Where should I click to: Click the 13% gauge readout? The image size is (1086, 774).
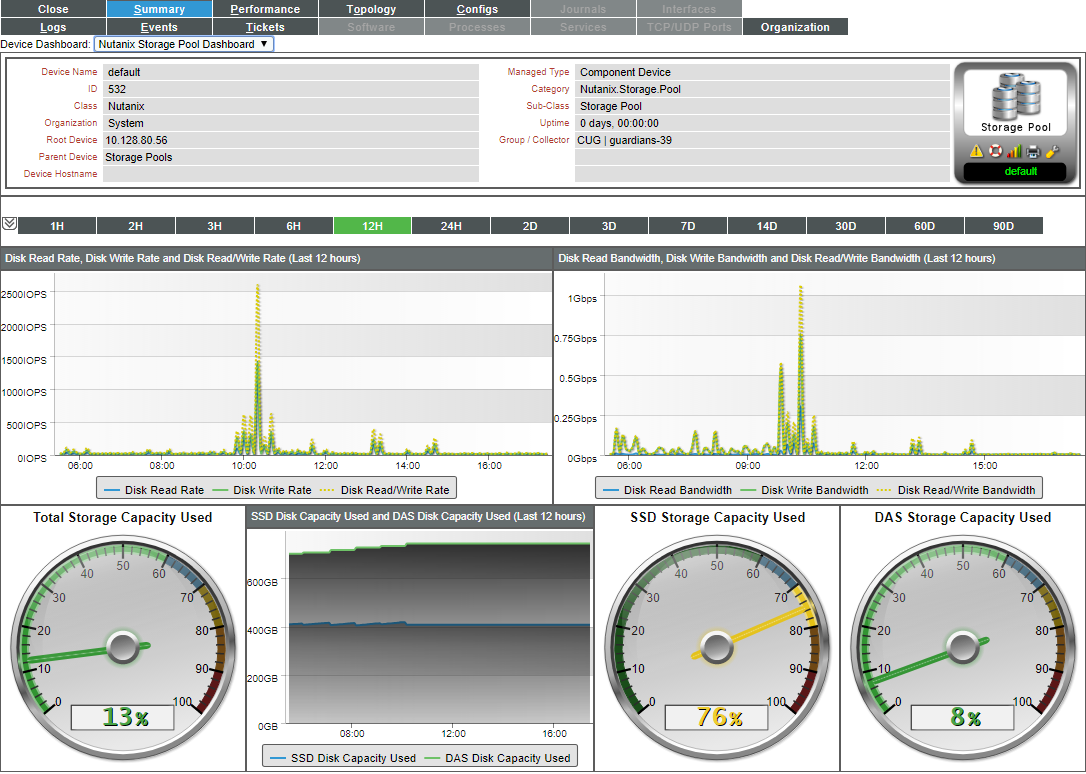click(x=123, y=717)
